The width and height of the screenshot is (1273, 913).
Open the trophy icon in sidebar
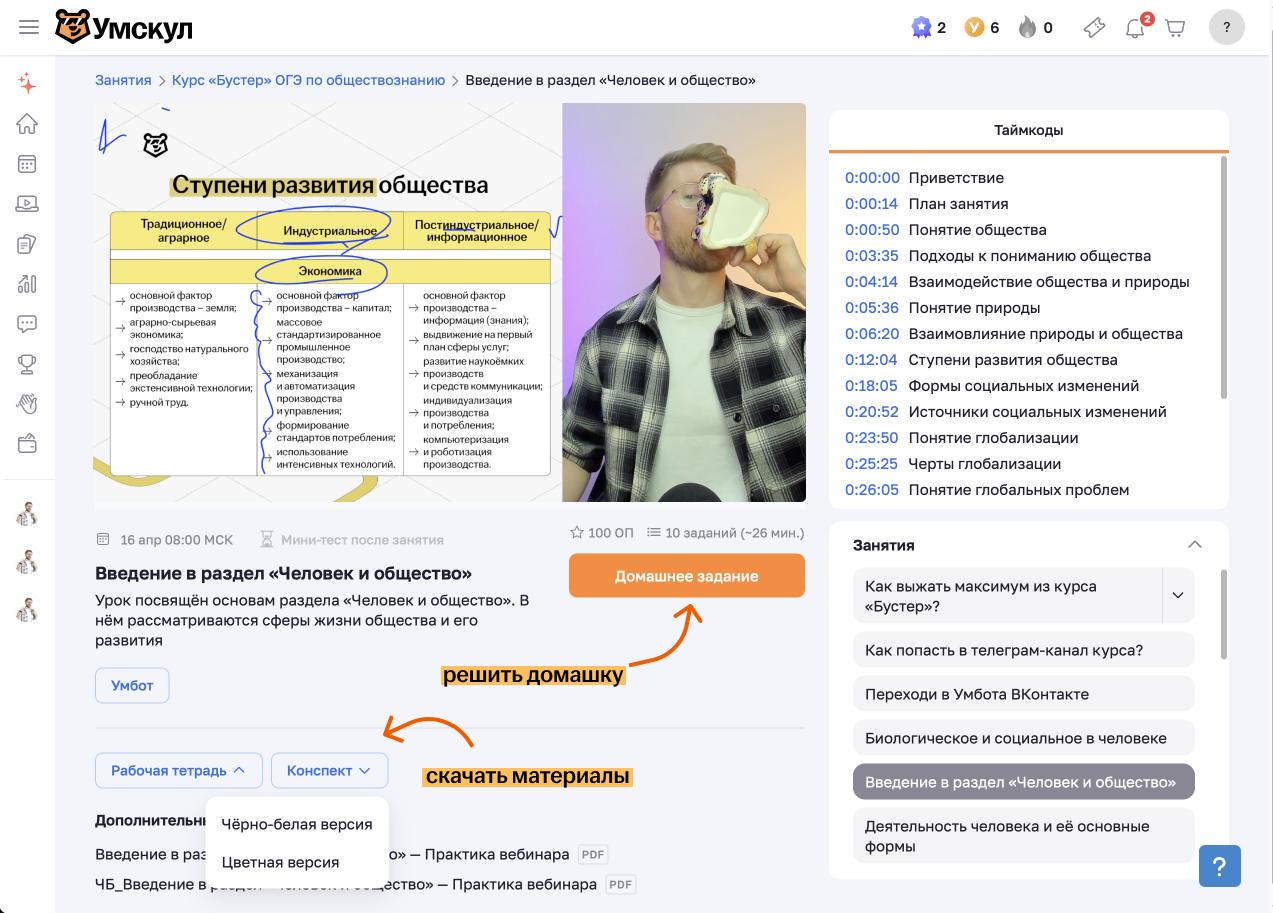[27, 364]
